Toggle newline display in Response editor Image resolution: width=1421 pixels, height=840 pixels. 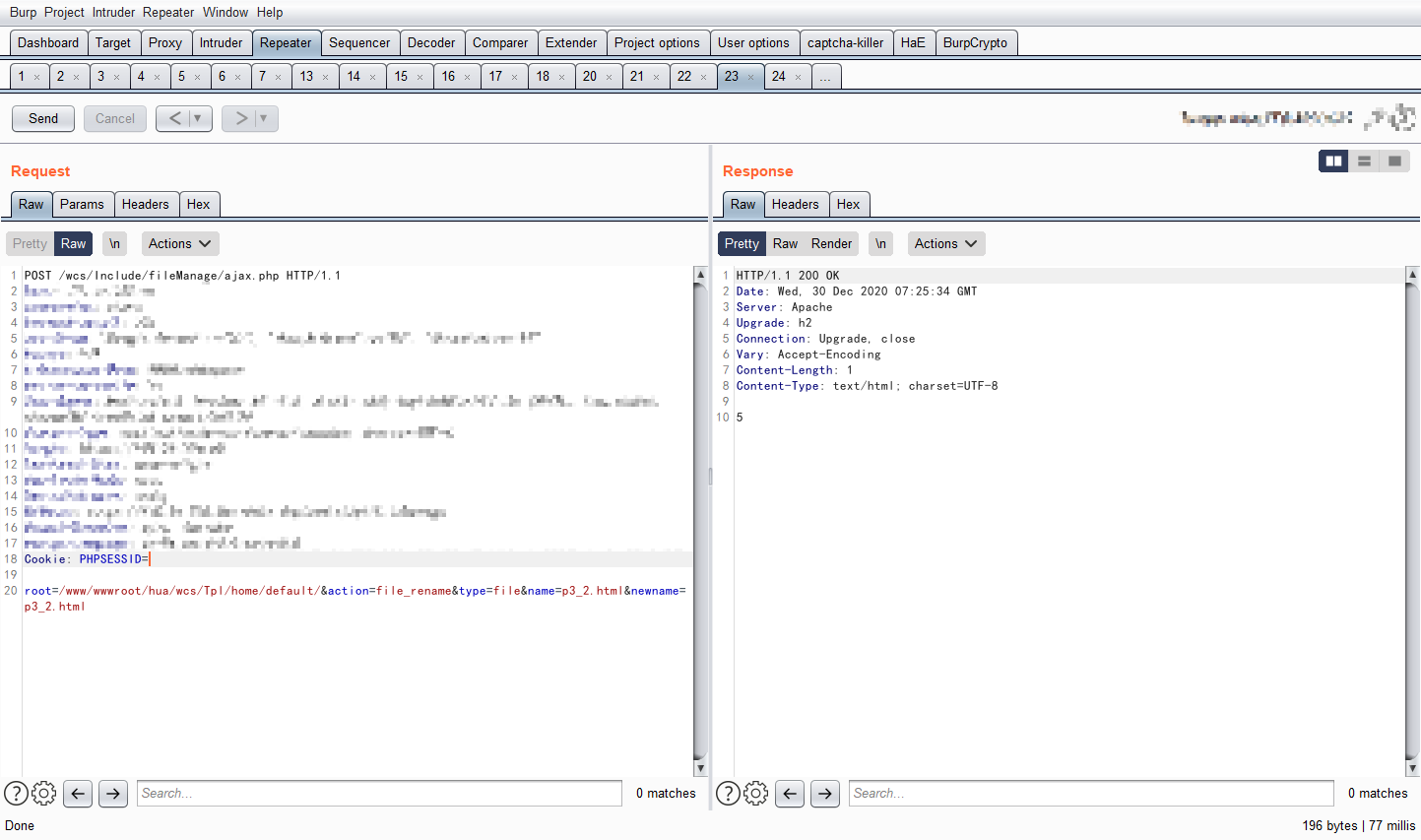[x=880, y=243]
